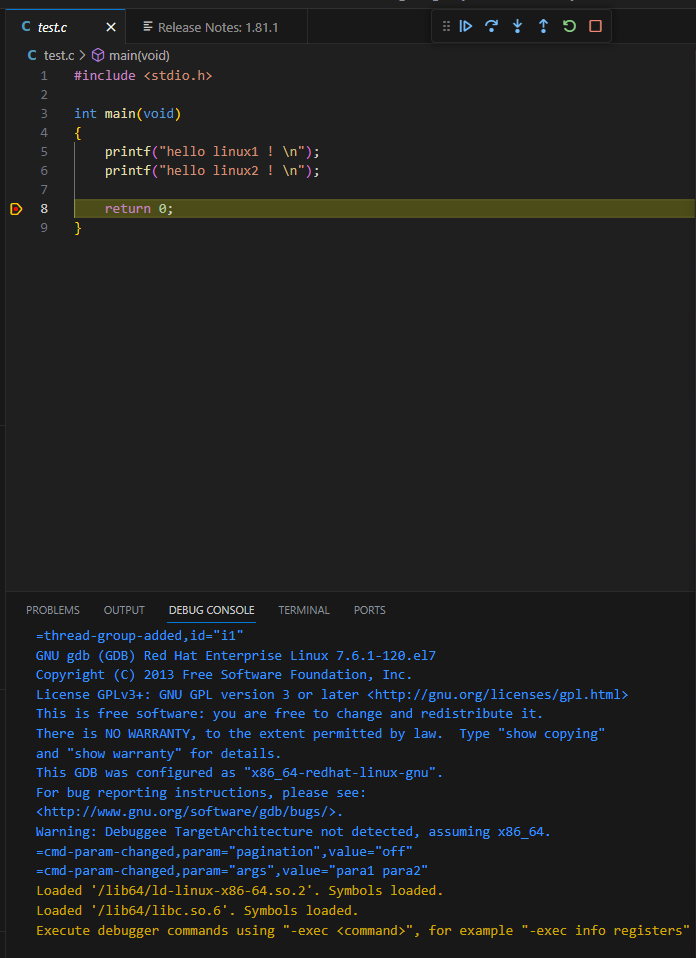Restart the debug session
Image resolution: width=696 pixels, height=958 pixels.
click(x=569, y=26)
